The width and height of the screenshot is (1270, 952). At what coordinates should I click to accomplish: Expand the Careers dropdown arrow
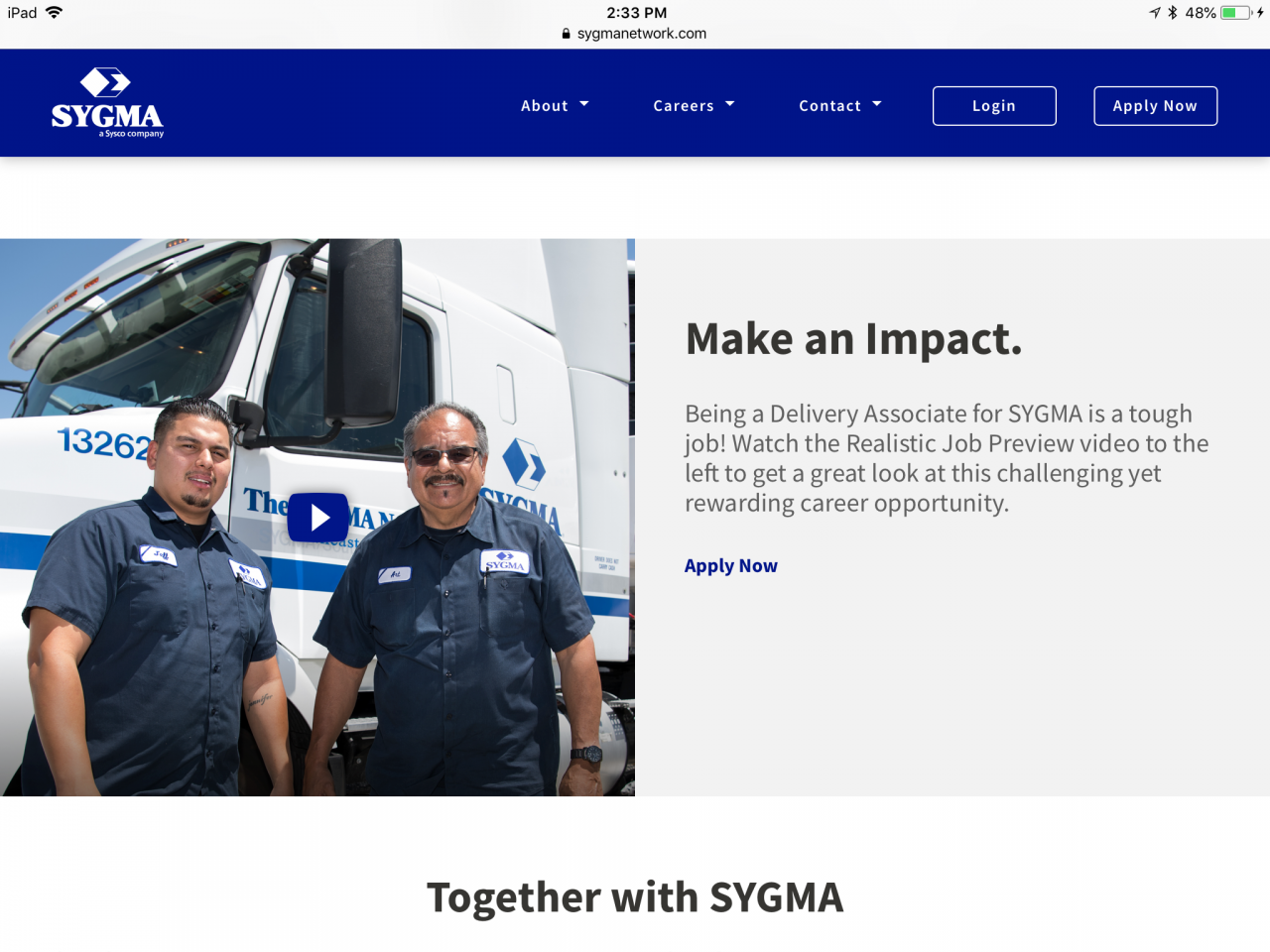point(730,104)
